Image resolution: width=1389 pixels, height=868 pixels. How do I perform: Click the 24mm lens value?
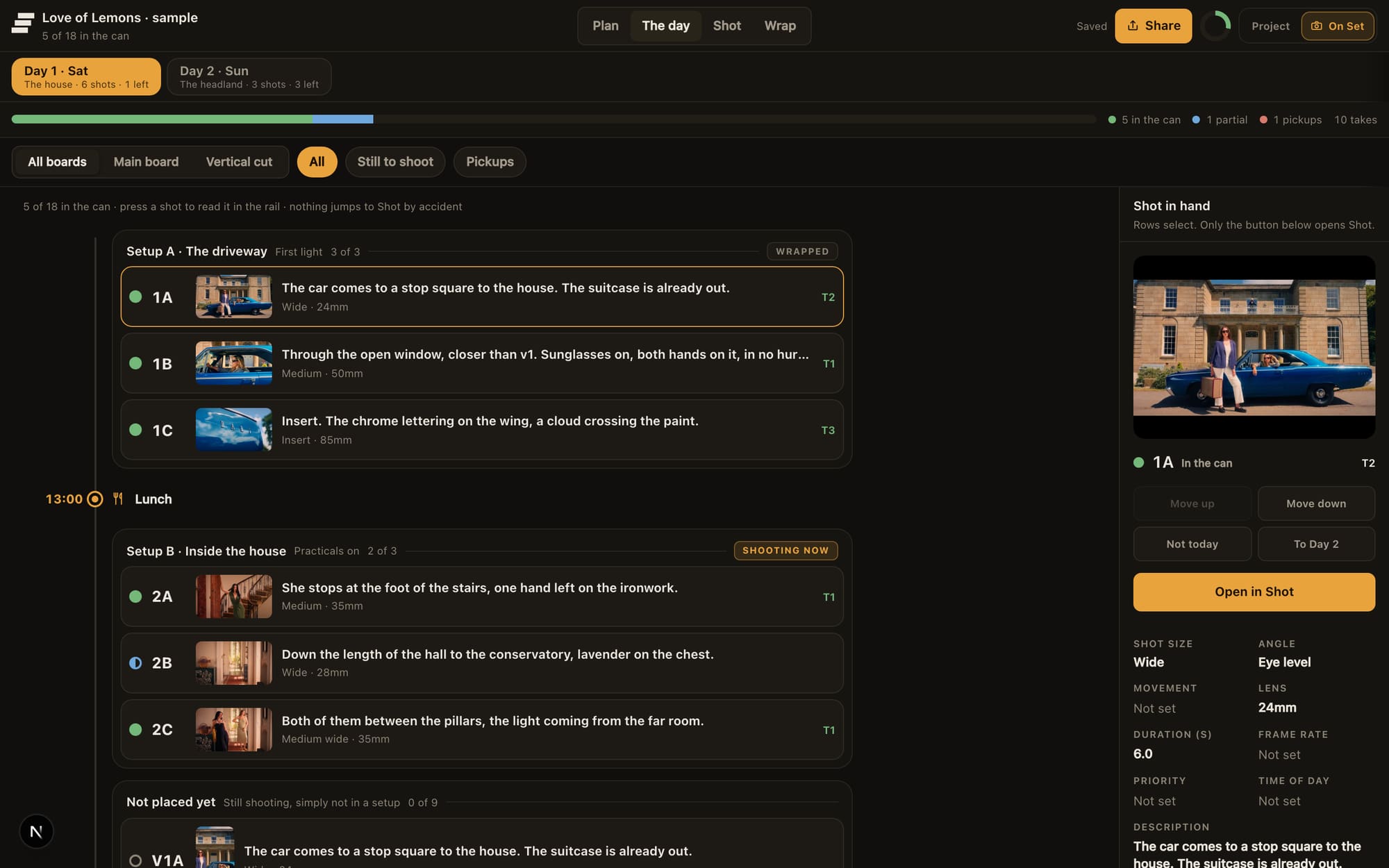[1277, 708]
